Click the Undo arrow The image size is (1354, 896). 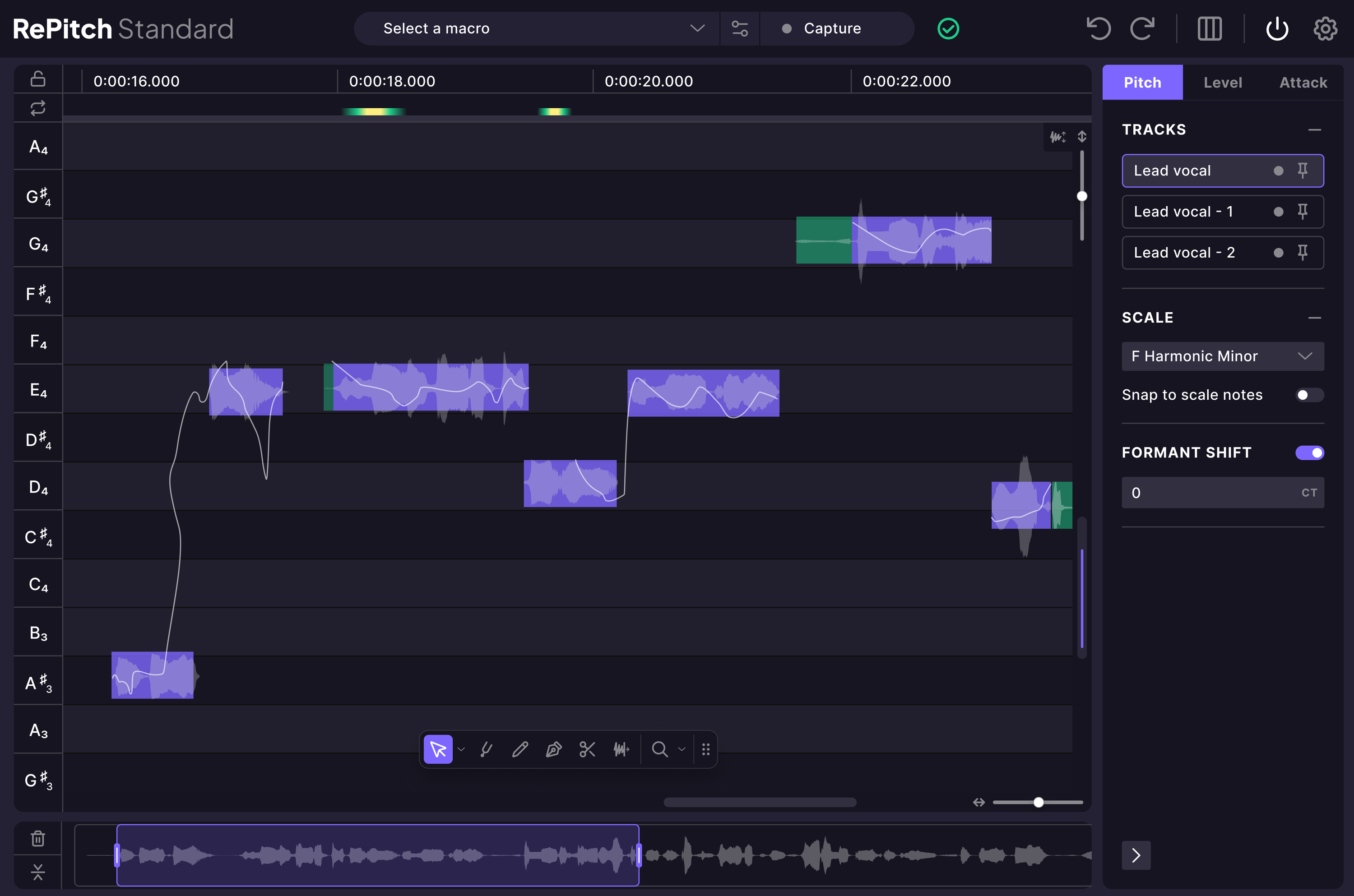click(1099, 28)
